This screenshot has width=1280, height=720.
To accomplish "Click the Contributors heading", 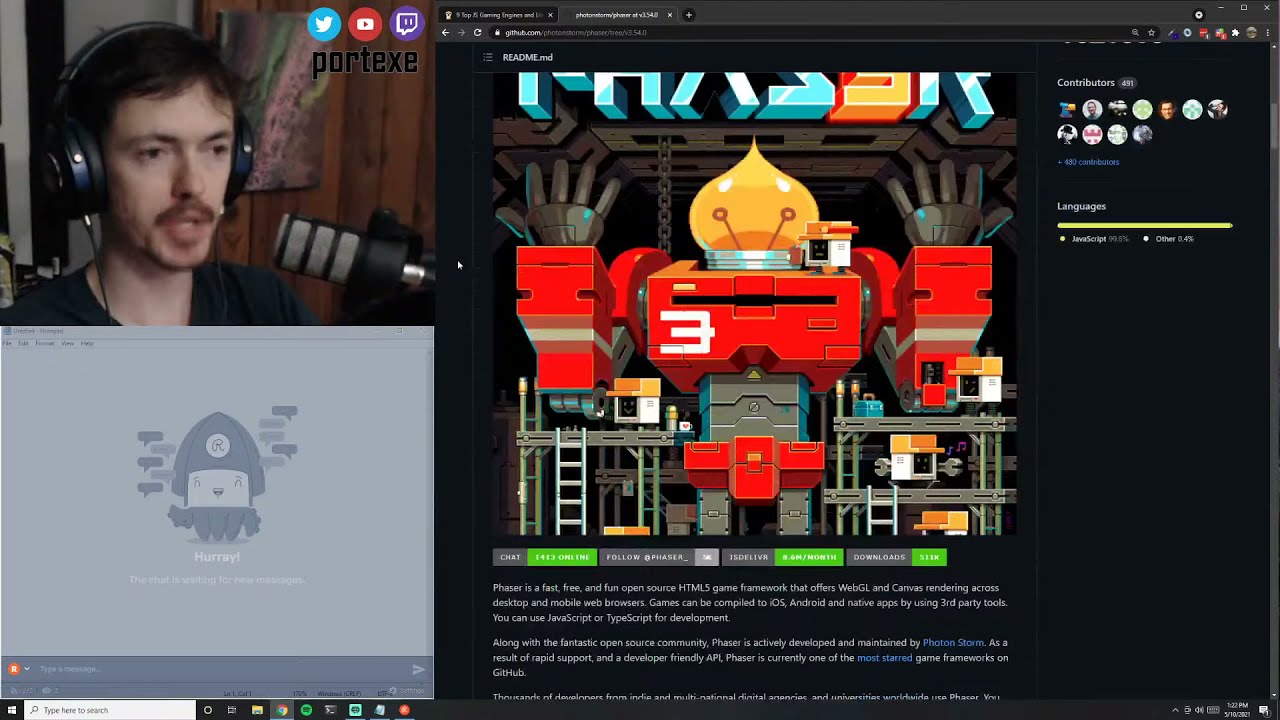I will (1086, 83).
